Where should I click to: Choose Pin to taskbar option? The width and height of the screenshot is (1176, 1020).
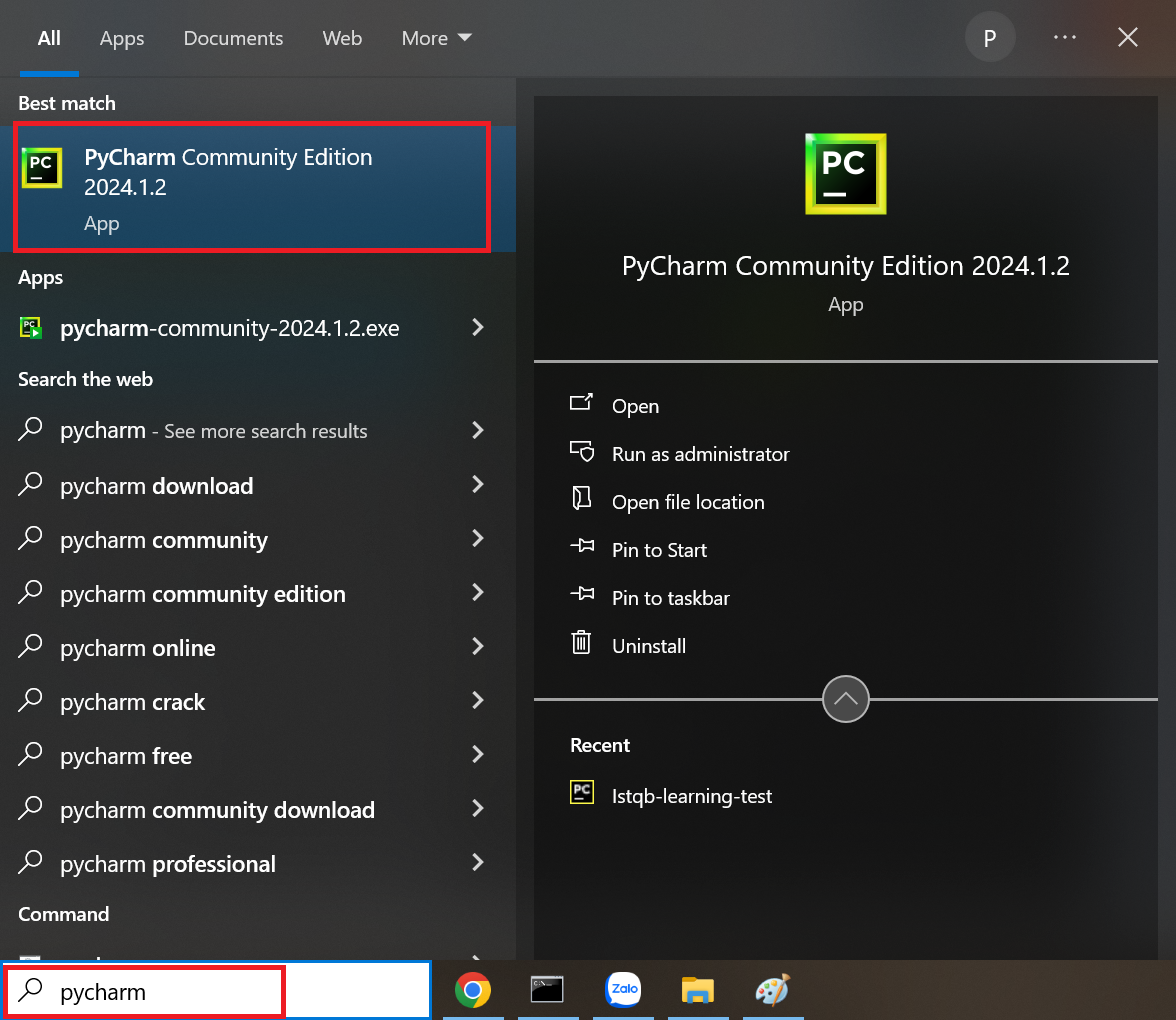click(x=670, y=598)
